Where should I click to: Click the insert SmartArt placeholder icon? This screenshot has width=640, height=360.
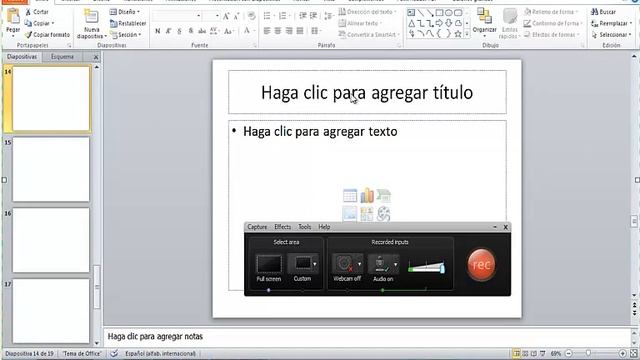pos(384,196)
